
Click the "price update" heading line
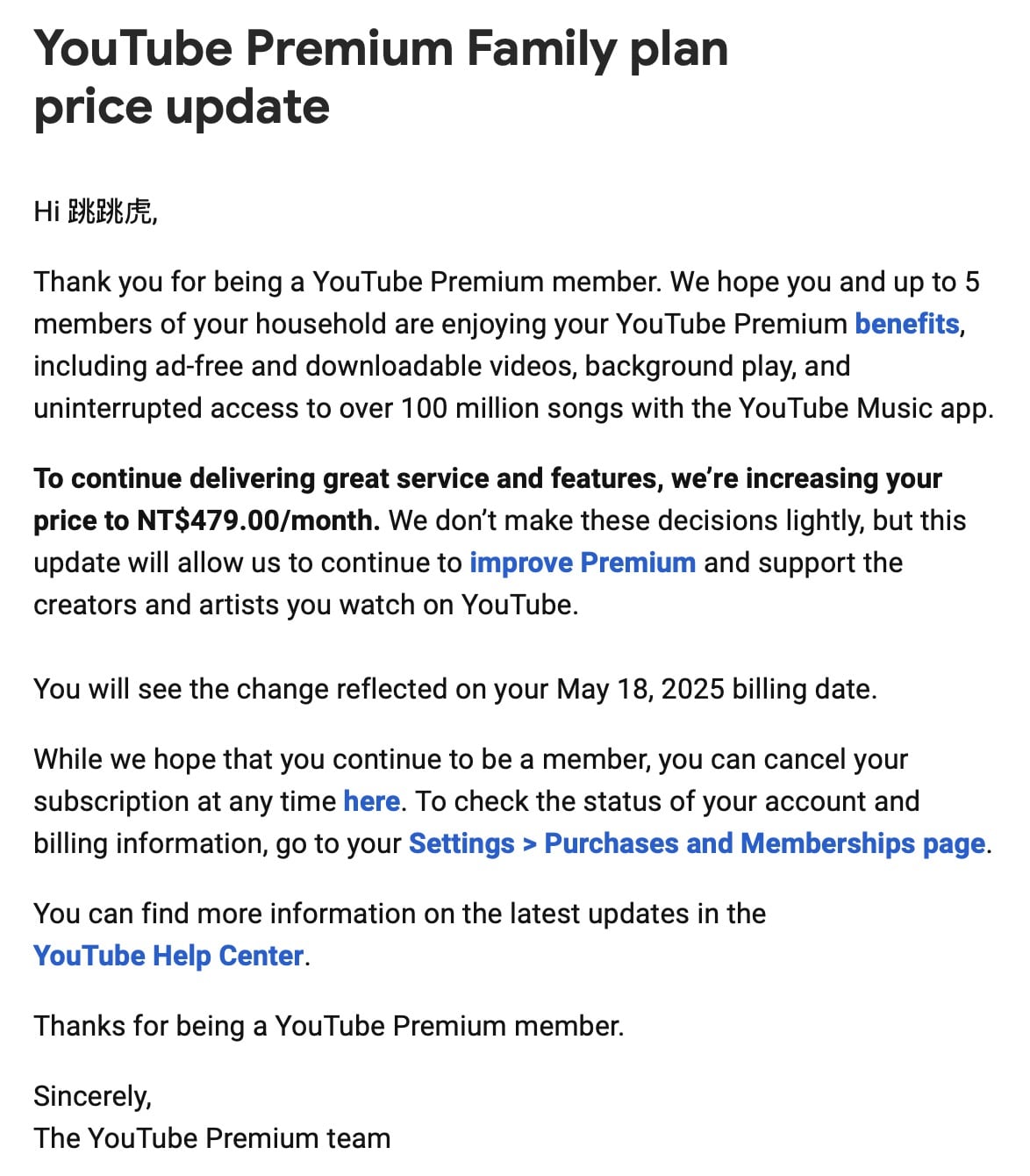tap(182, 108)
